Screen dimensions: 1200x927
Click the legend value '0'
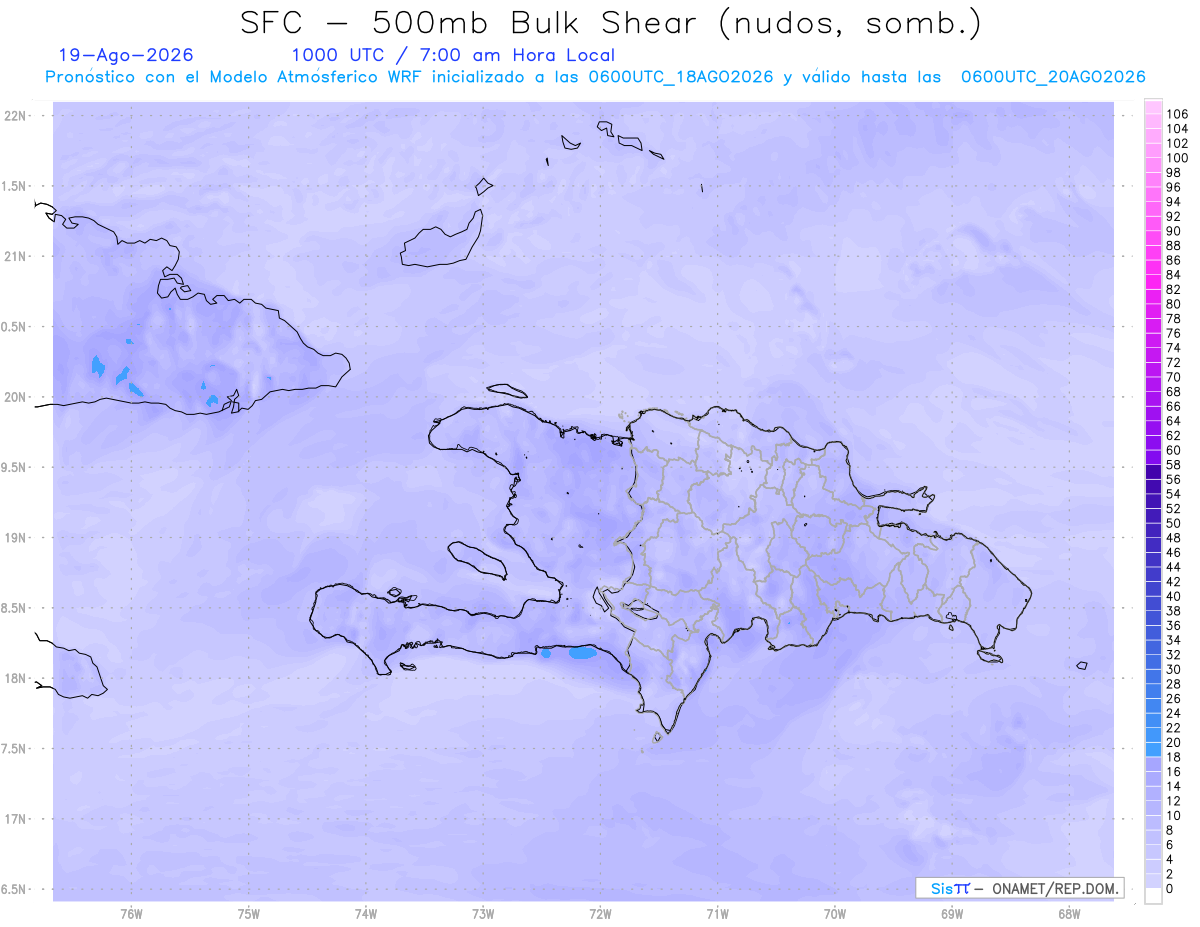(1171, 889)
